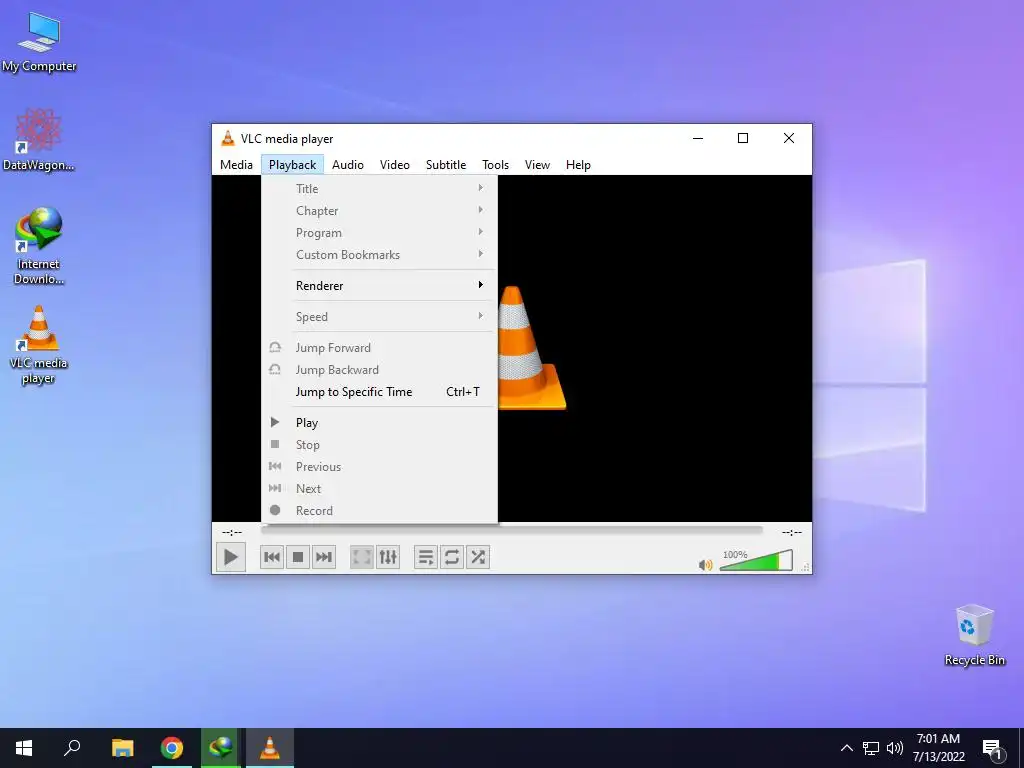Expand the Custom Bookmarks submenu
The height and width of the screenshot is (768, 1024).
click(379, 255)
